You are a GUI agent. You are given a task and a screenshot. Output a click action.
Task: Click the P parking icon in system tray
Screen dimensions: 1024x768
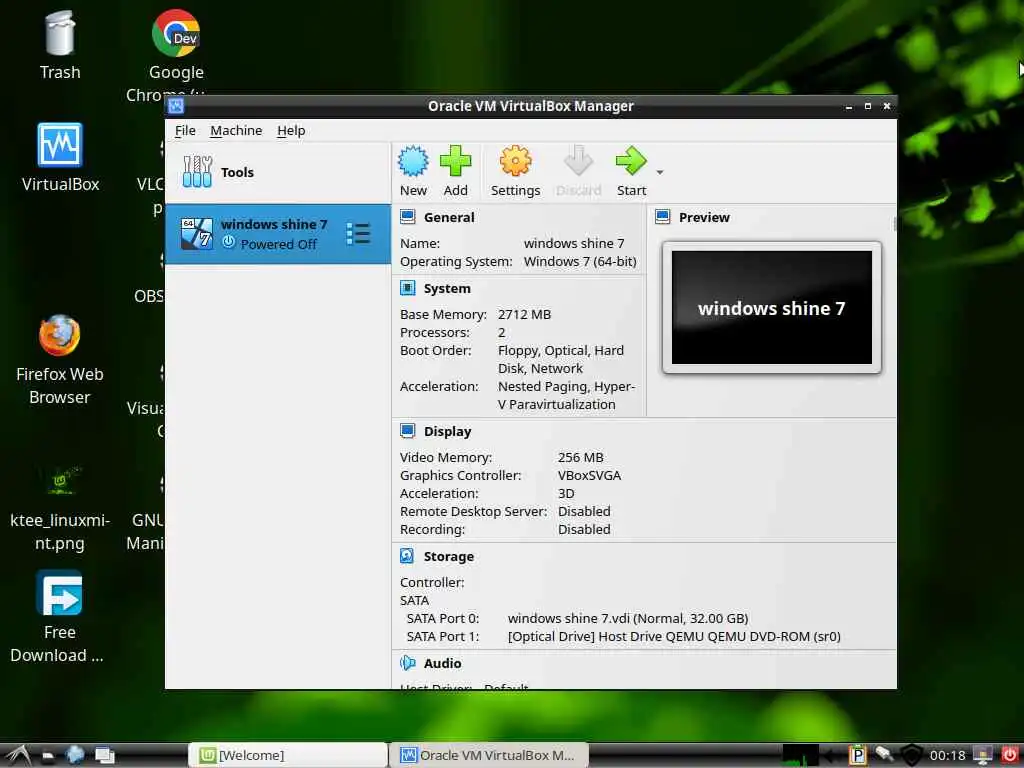[x=857, y=756]
